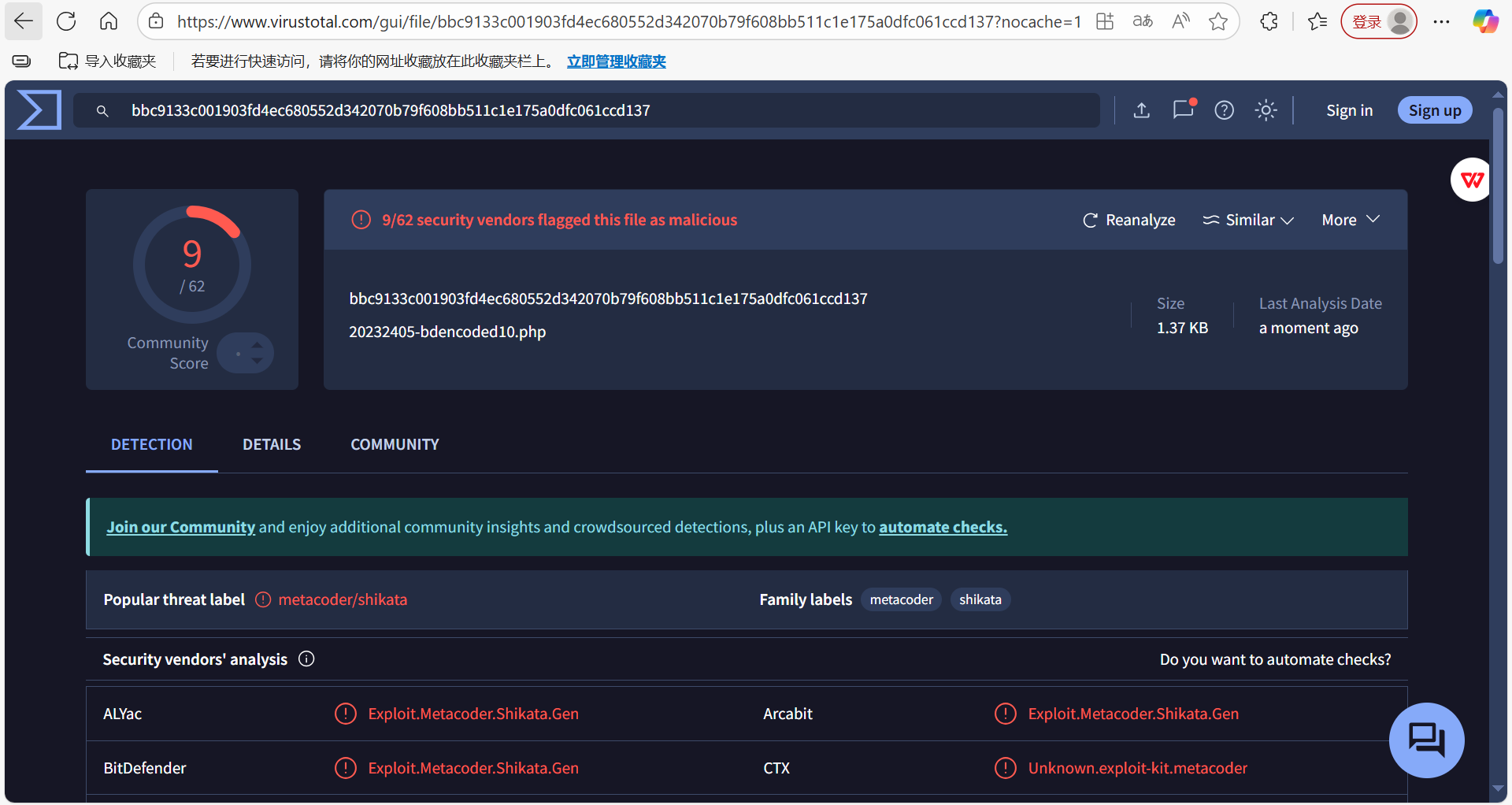Show Security vendors' analysis info tooltip
The width and height of the screenshot is (1512, 805).
[x=306, y=659]
